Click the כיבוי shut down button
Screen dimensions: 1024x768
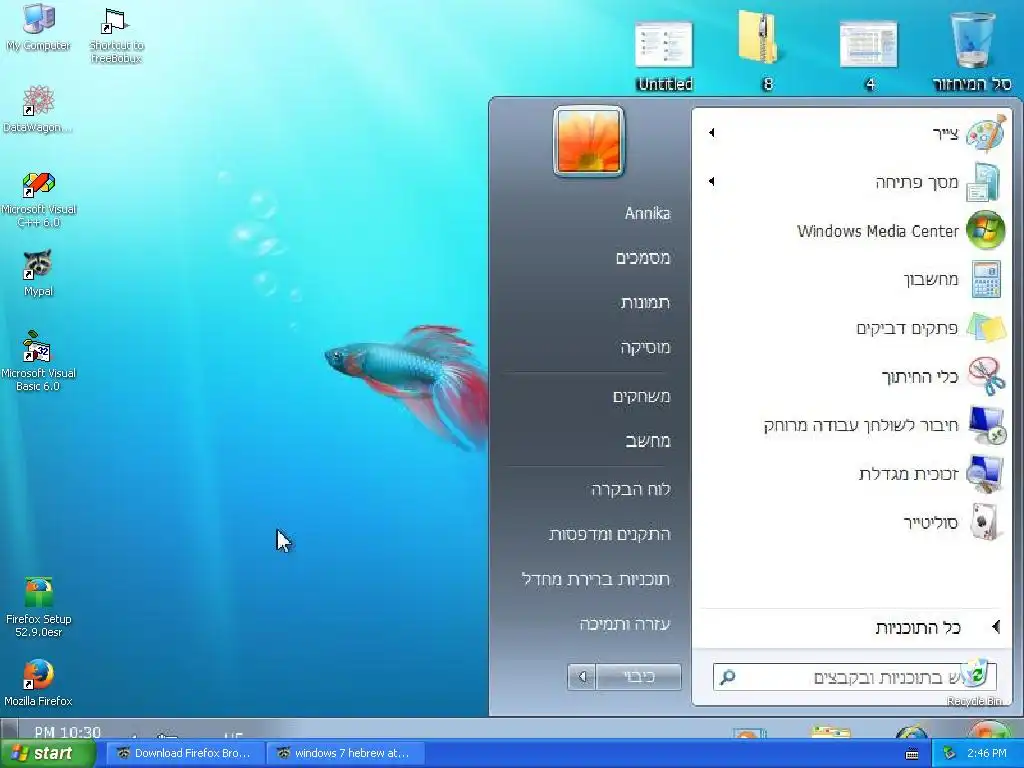click(x=639, y=677)
